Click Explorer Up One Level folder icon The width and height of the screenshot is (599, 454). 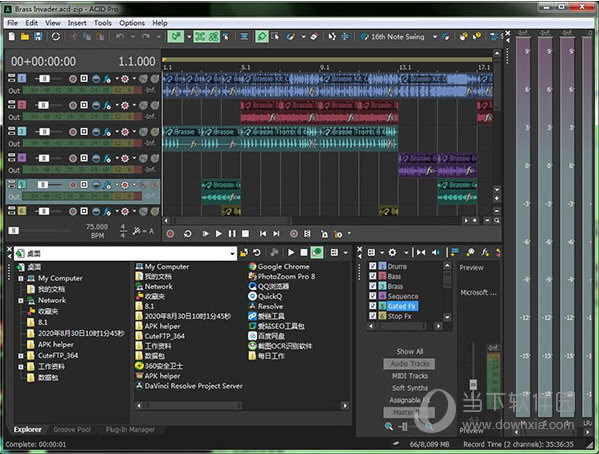(244, 253)
